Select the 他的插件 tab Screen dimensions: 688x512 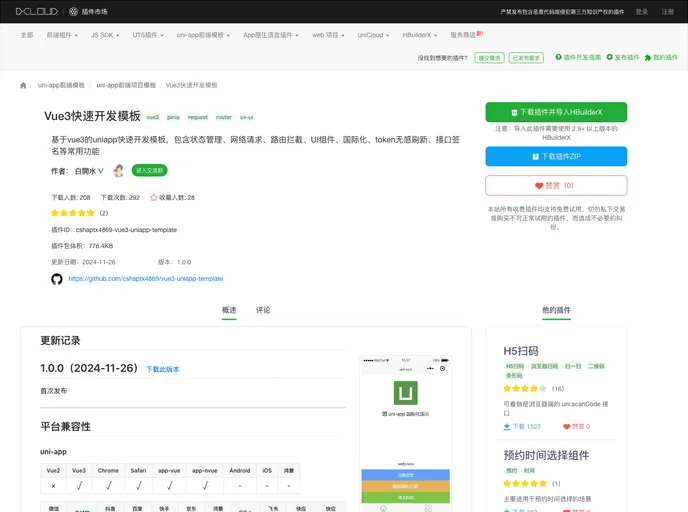[556, 310]
